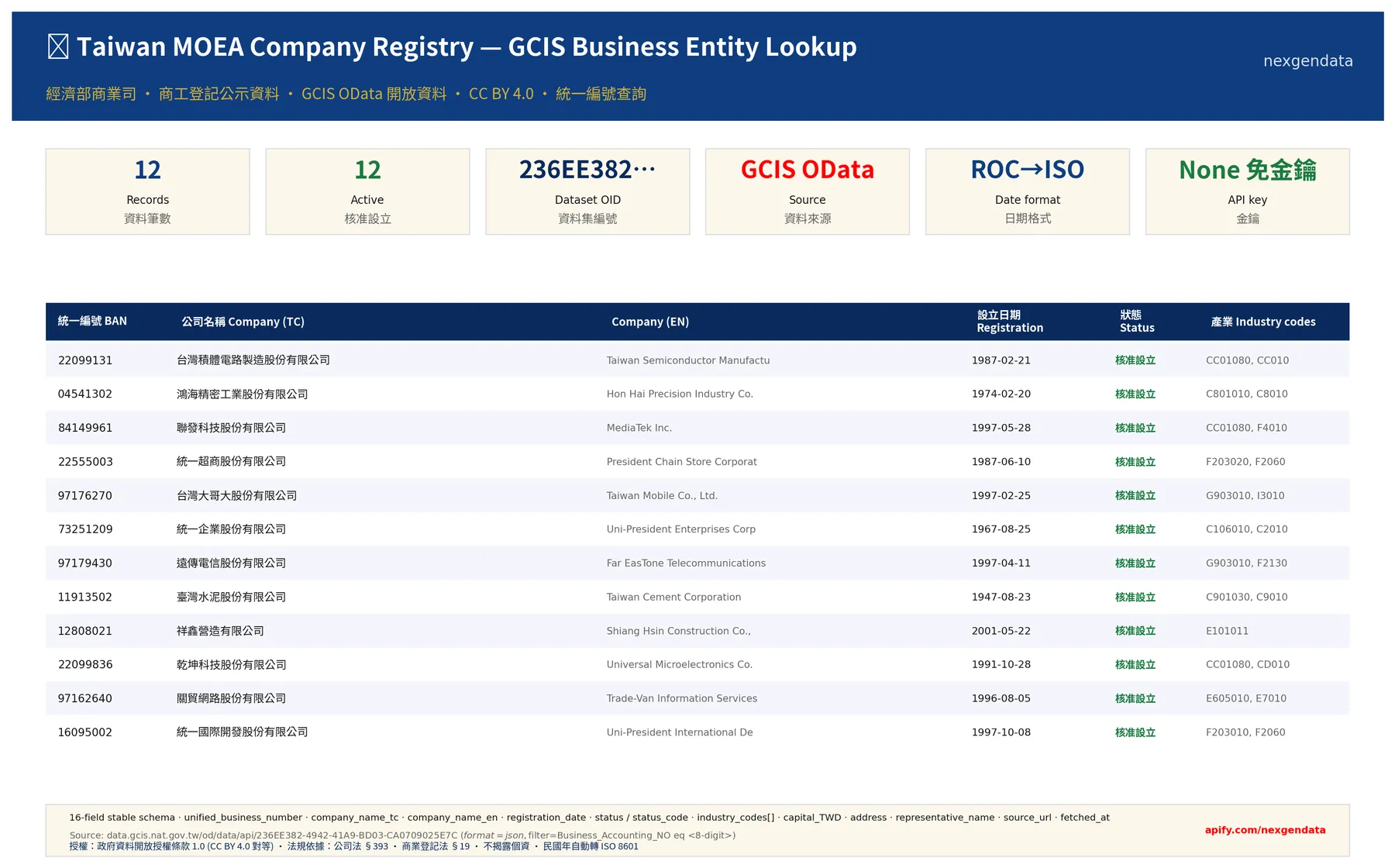Select BAN 04541302 cell
Viewport: 1395px width, 868px height.
pyautogui.click(x=85, y=394)
